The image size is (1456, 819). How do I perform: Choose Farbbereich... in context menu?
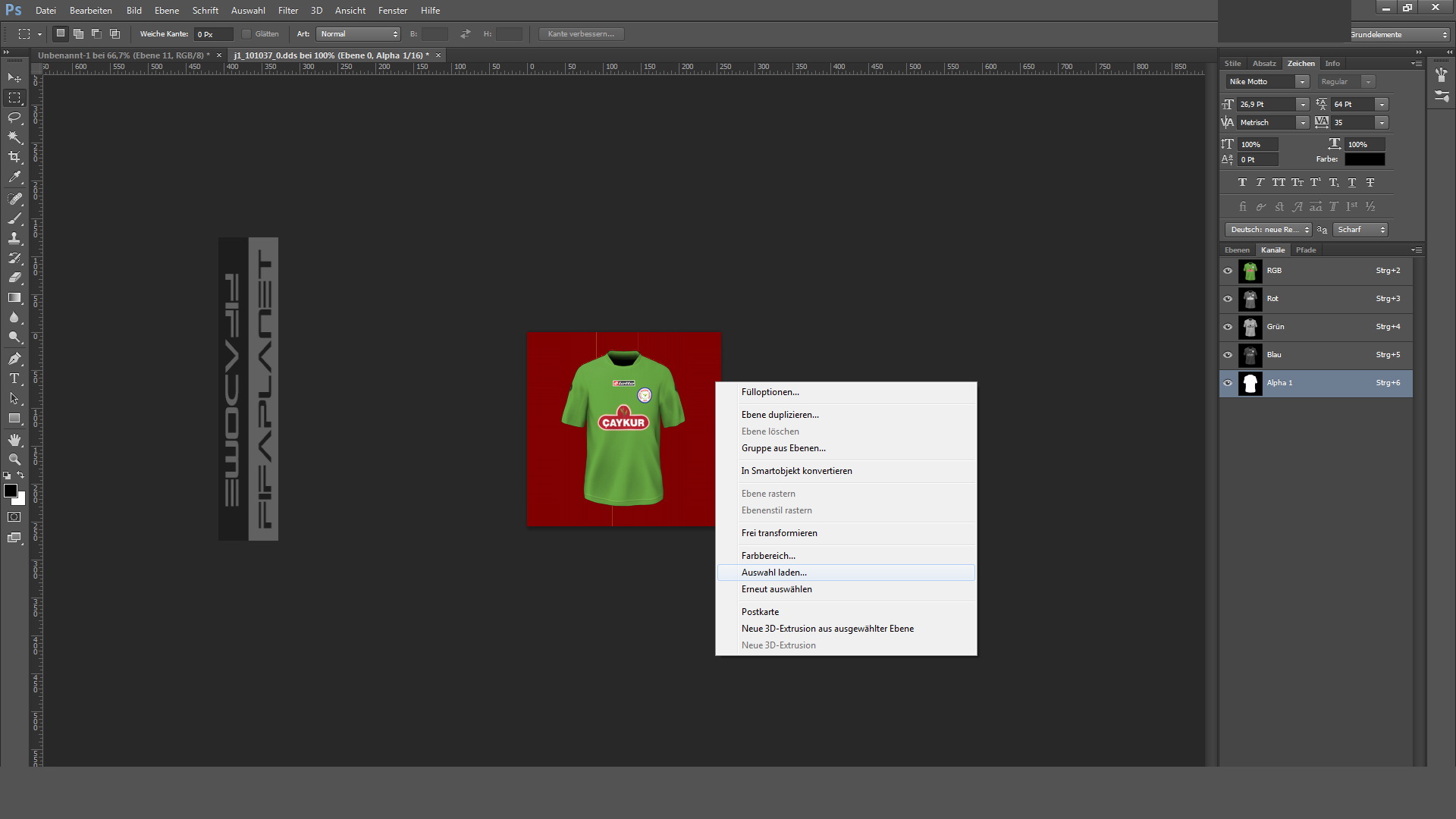point(846,556)
